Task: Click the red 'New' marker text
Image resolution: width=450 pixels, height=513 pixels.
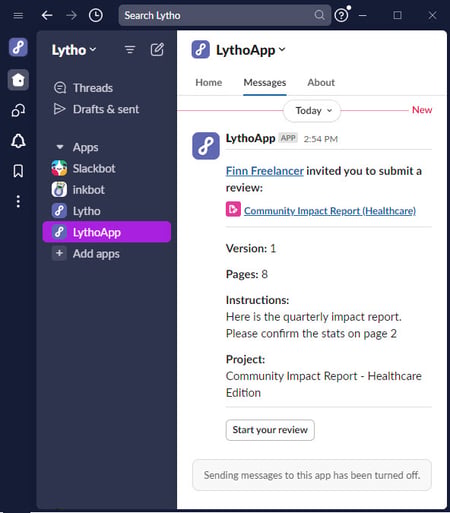Action: [x=422, y=110]
